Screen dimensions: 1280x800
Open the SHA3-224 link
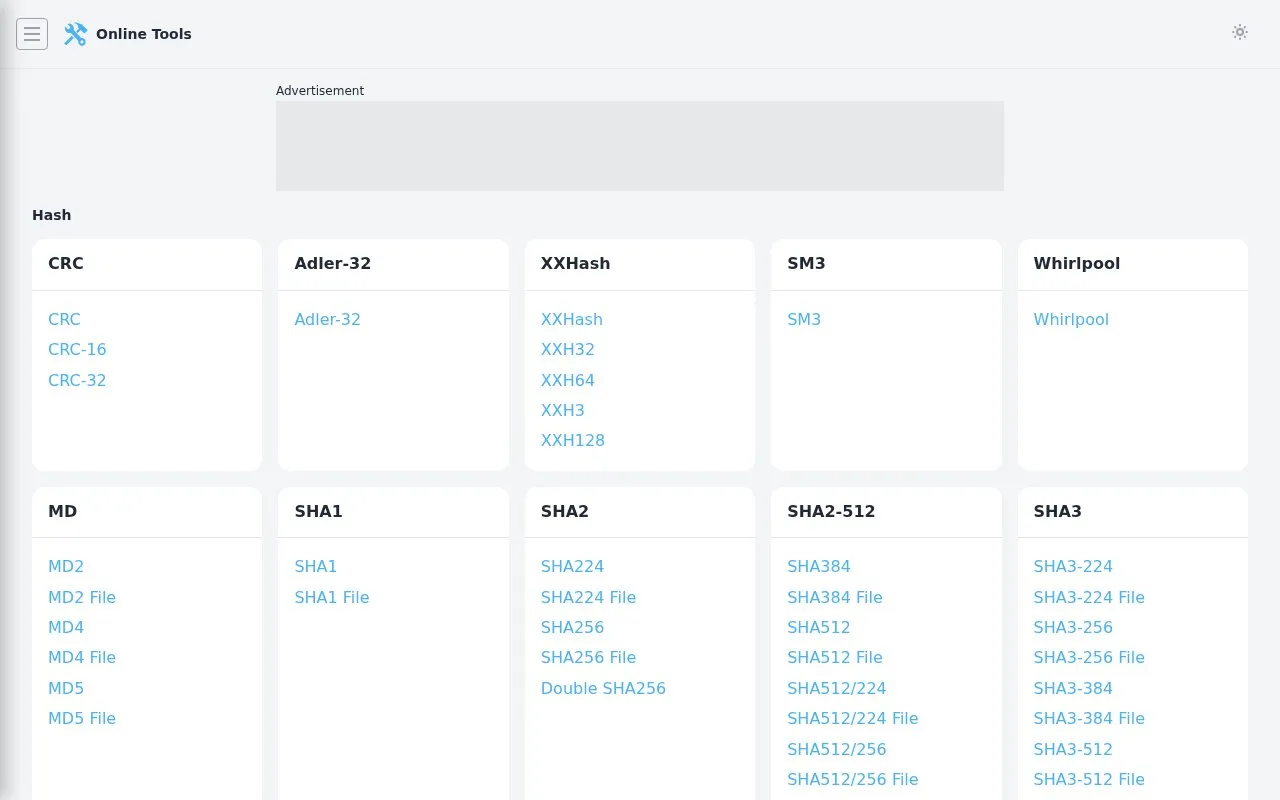1073,566
